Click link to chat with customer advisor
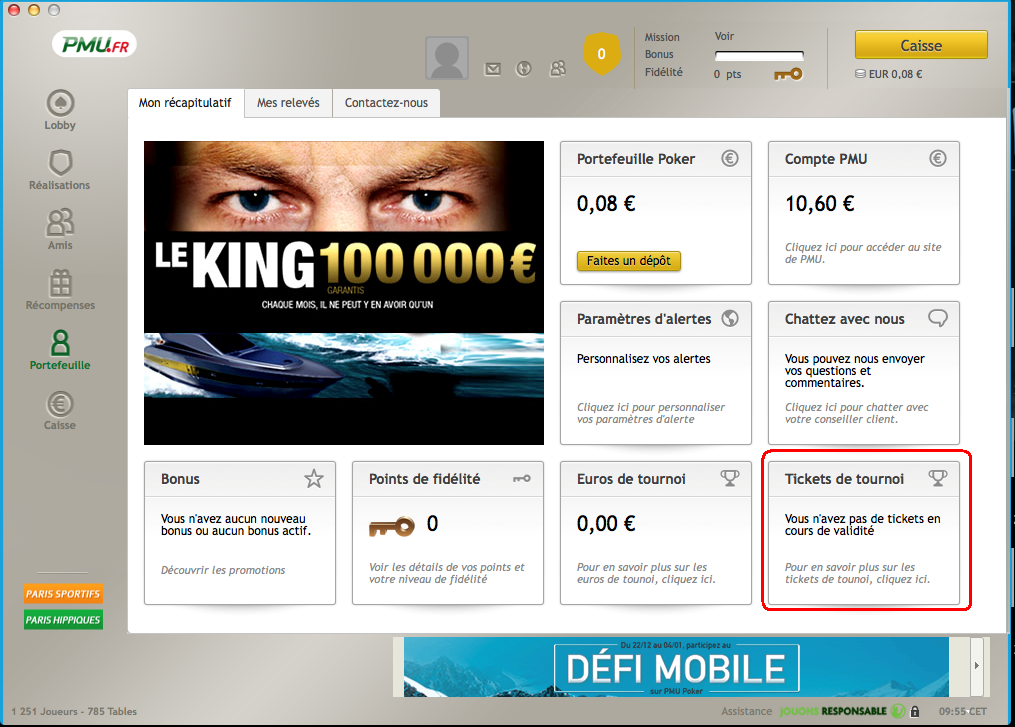Viewport: 1015px width, 727px height. tap(856, 413)
